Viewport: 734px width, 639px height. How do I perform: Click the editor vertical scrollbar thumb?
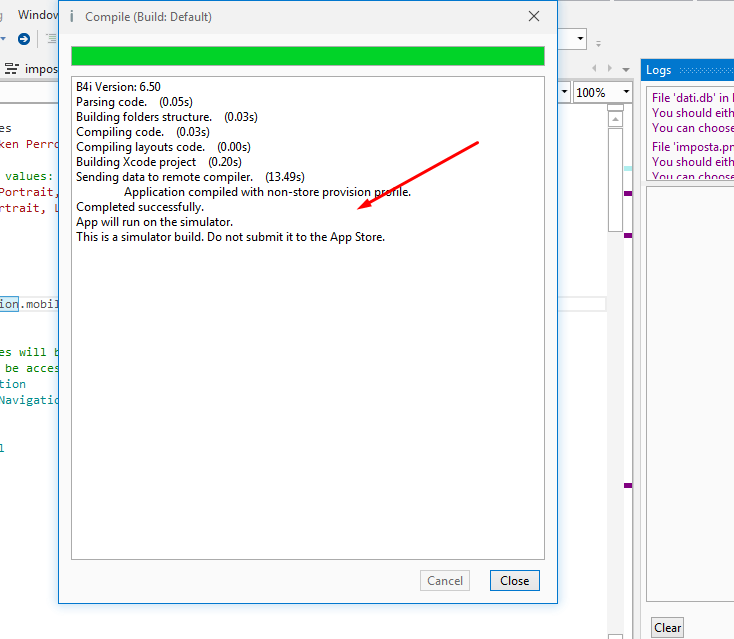tap(616, 180)
